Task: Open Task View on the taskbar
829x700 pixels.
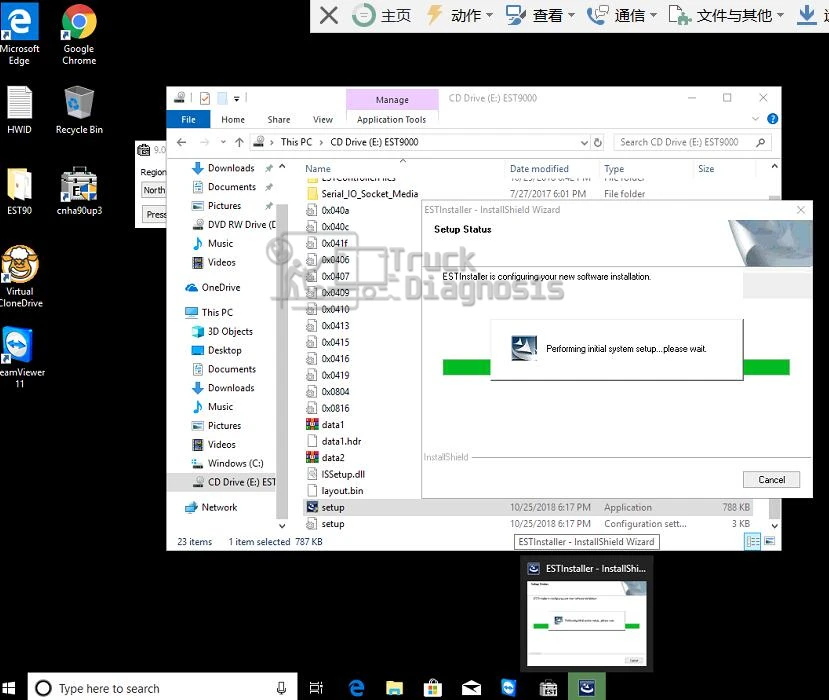Action: [x=316, y=688]
